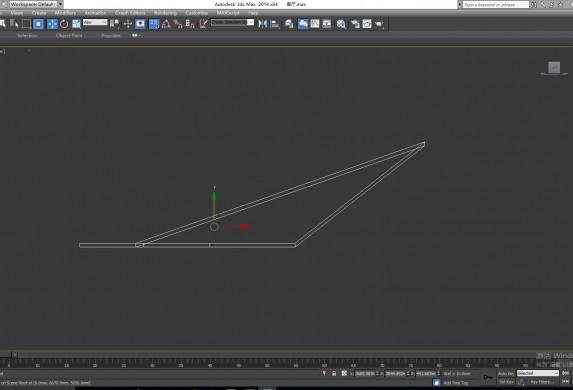Open the reference coordinate system View dropdown

click(x=95, y=23)
